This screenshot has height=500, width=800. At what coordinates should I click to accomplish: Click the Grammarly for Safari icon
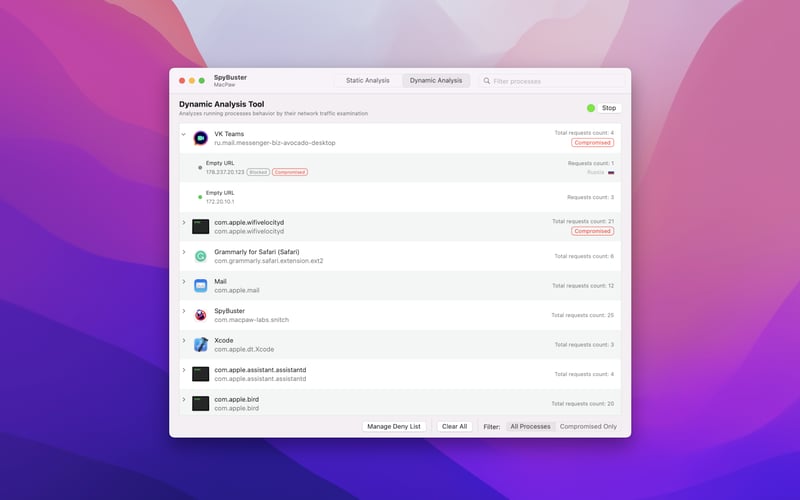point(201,256)
